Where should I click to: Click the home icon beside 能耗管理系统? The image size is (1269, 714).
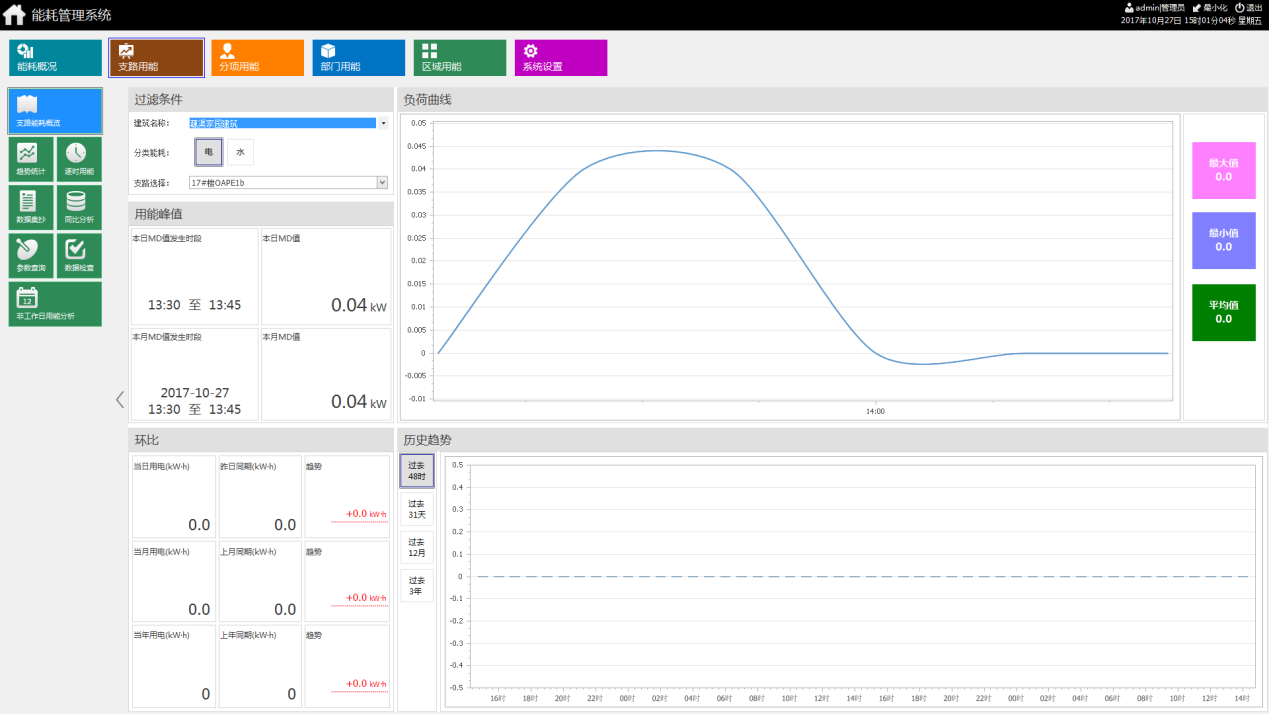(15, 15)
